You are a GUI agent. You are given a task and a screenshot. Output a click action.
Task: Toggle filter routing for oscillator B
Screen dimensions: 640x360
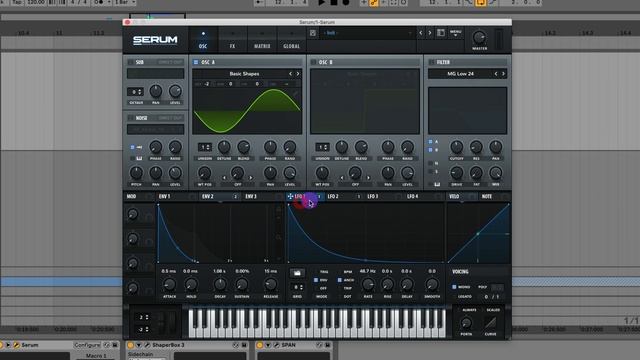431,150
